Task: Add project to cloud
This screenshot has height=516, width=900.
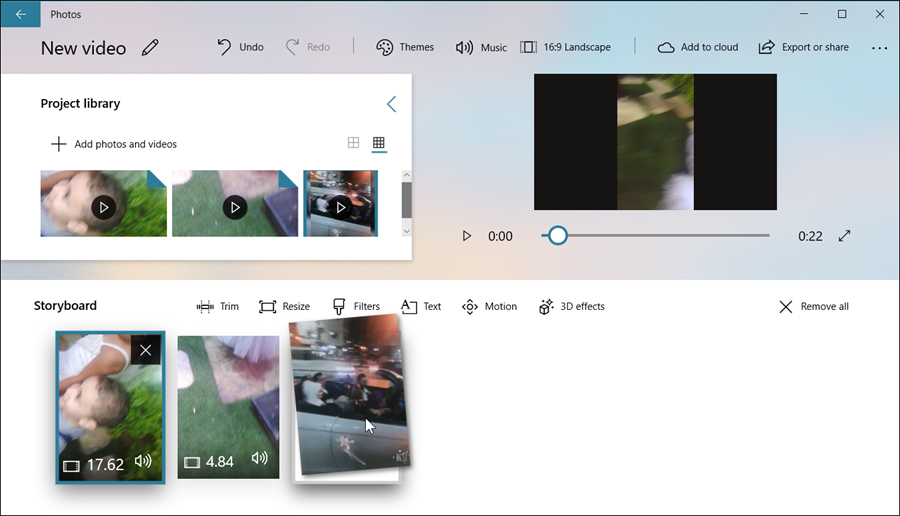Action: [697, 47]
